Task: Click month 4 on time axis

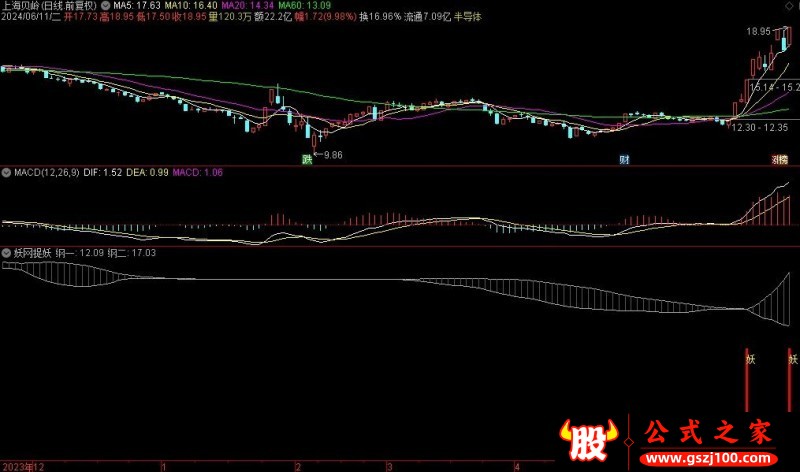Action: click(x=517, y=467)
